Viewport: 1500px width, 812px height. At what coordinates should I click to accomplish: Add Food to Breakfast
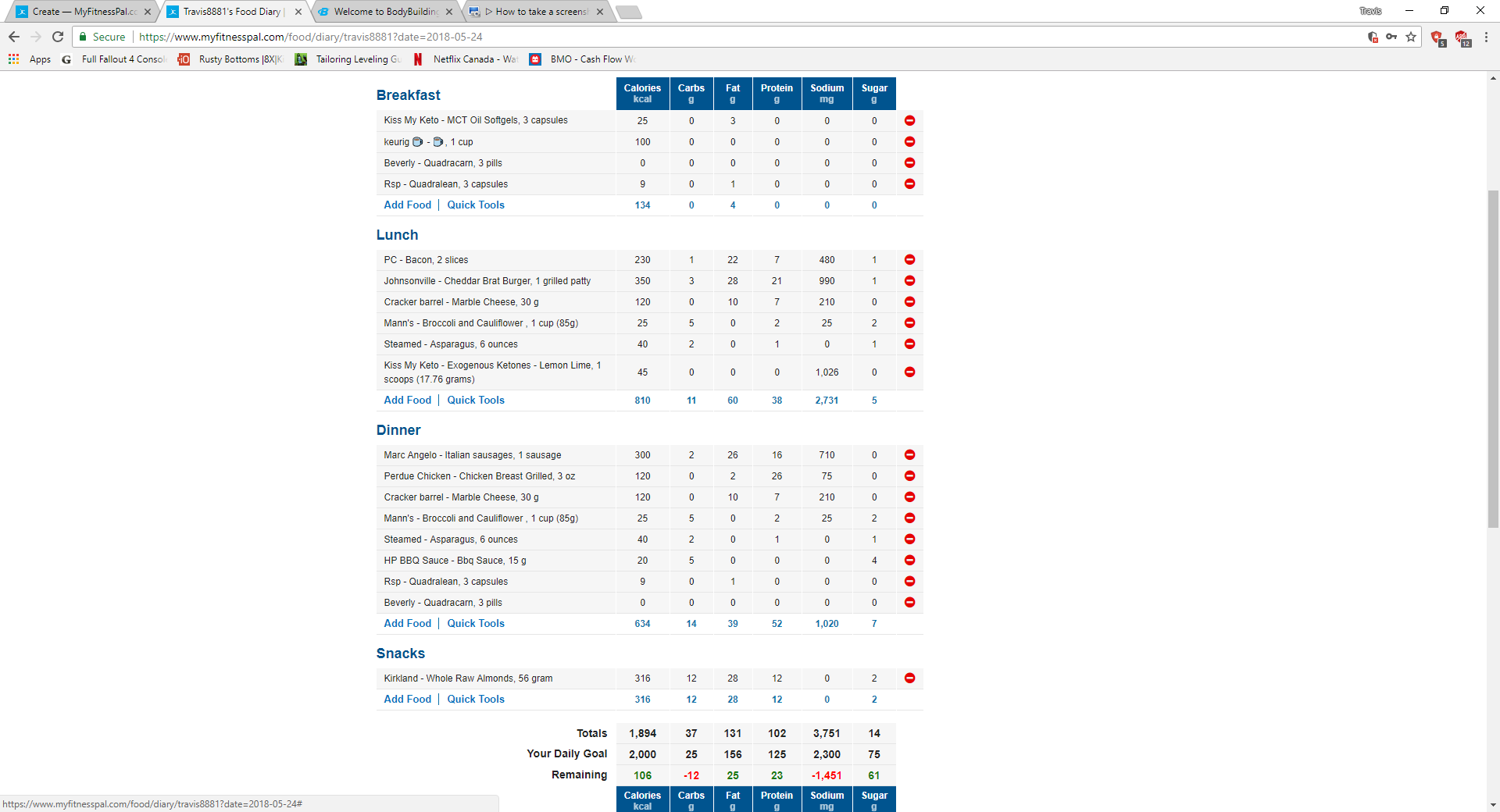point(408,205)
